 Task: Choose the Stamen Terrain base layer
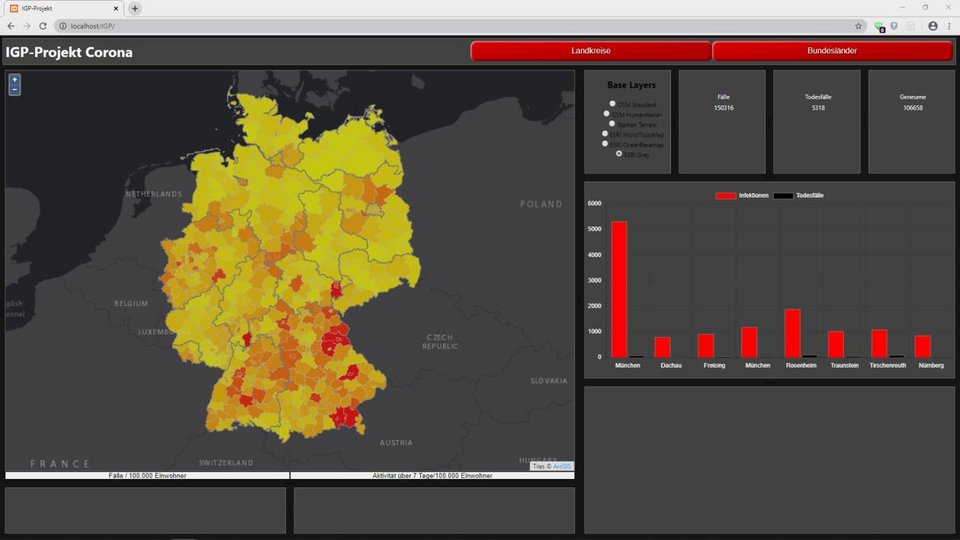(x=611, y=124)
